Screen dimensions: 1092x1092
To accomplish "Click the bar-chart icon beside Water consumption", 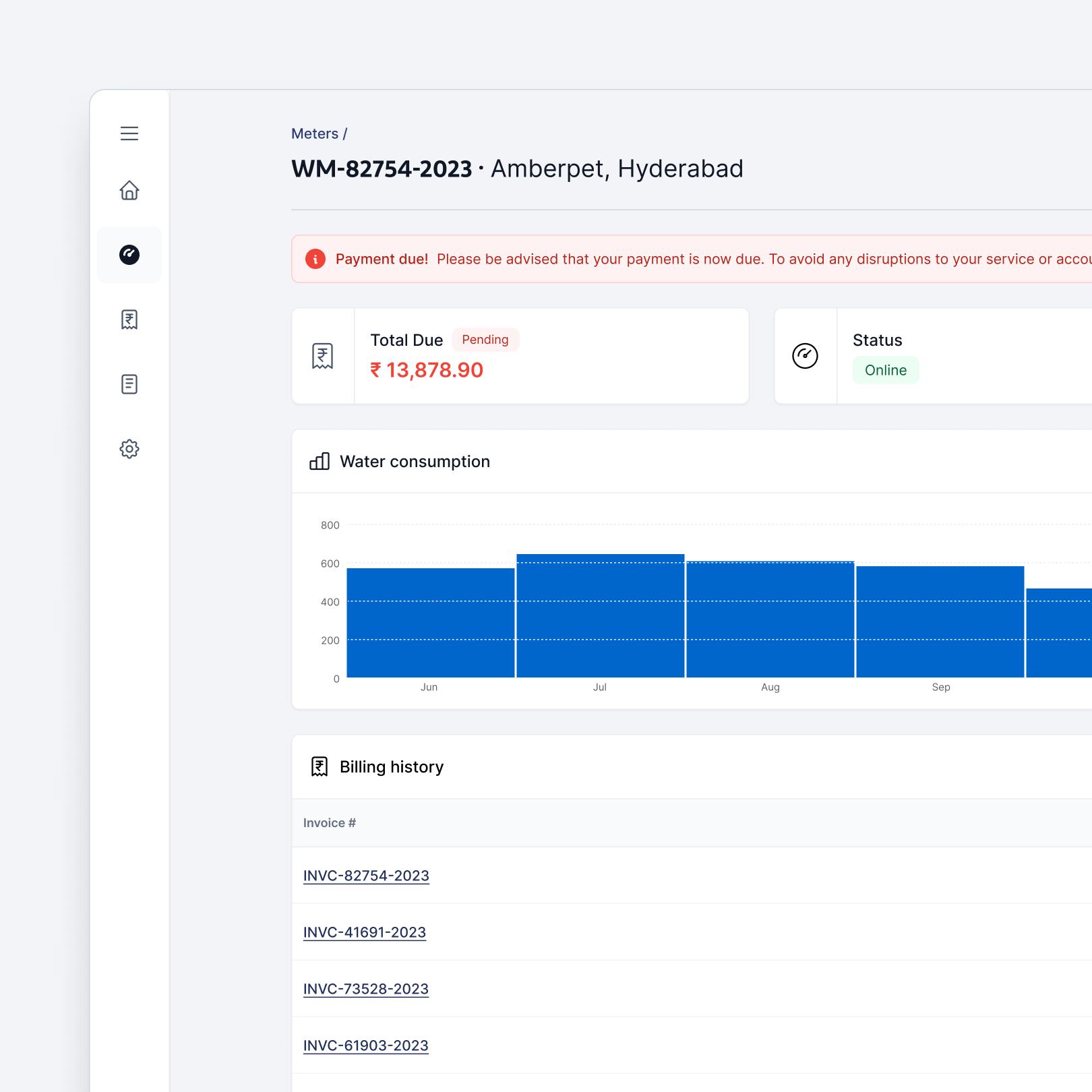I will (319, 461).
